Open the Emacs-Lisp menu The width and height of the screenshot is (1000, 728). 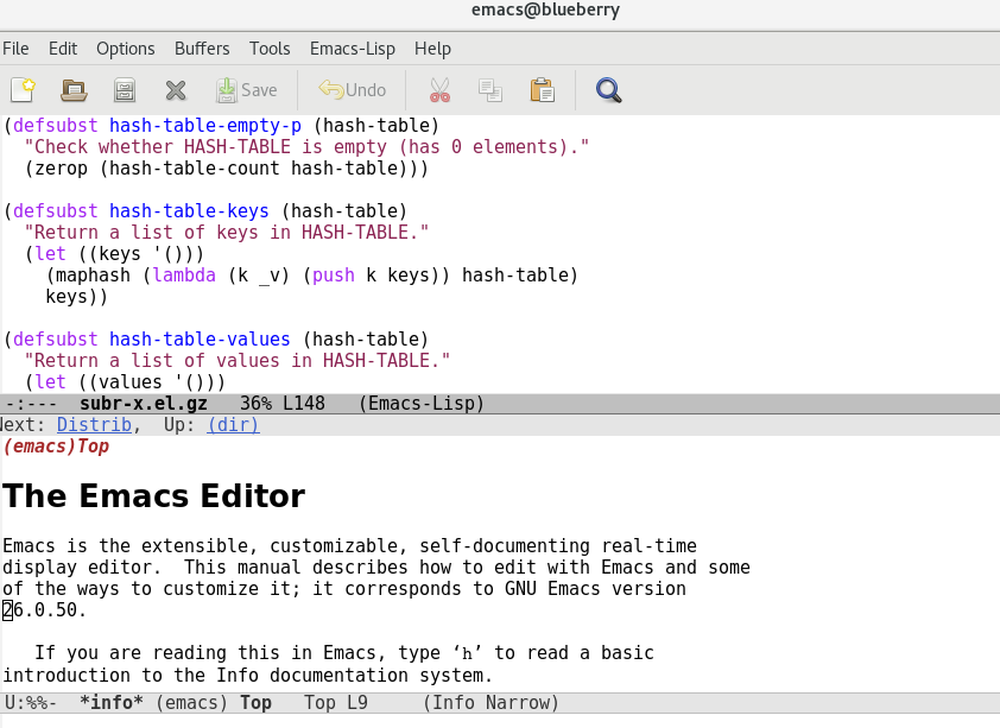pos(352,48)
